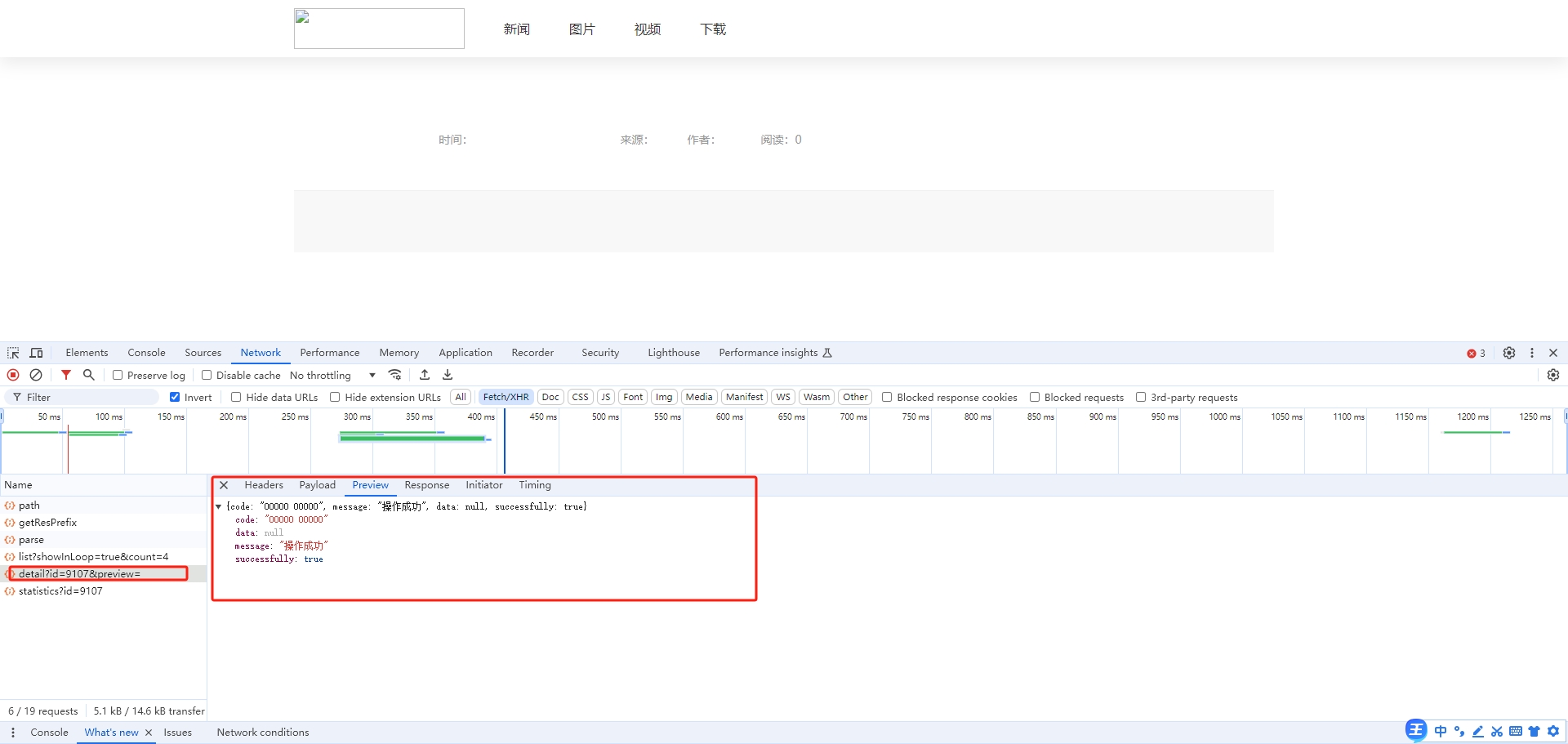Open the 下载 navigation link
Screen dimensions: 1568x744
pos(713,29)
